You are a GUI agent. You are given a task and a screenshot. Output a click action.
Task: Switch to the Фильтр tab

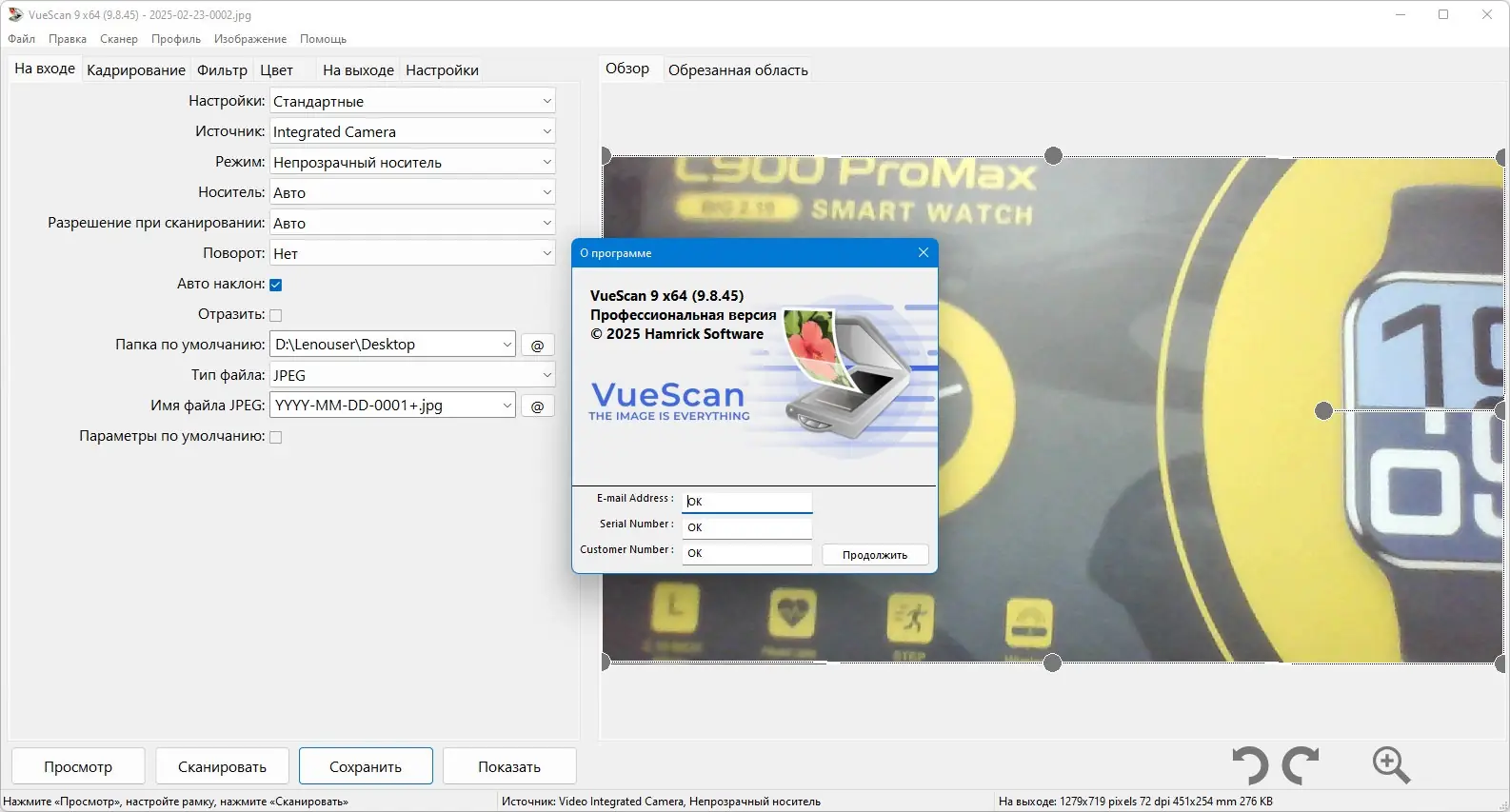pos(223,70)
